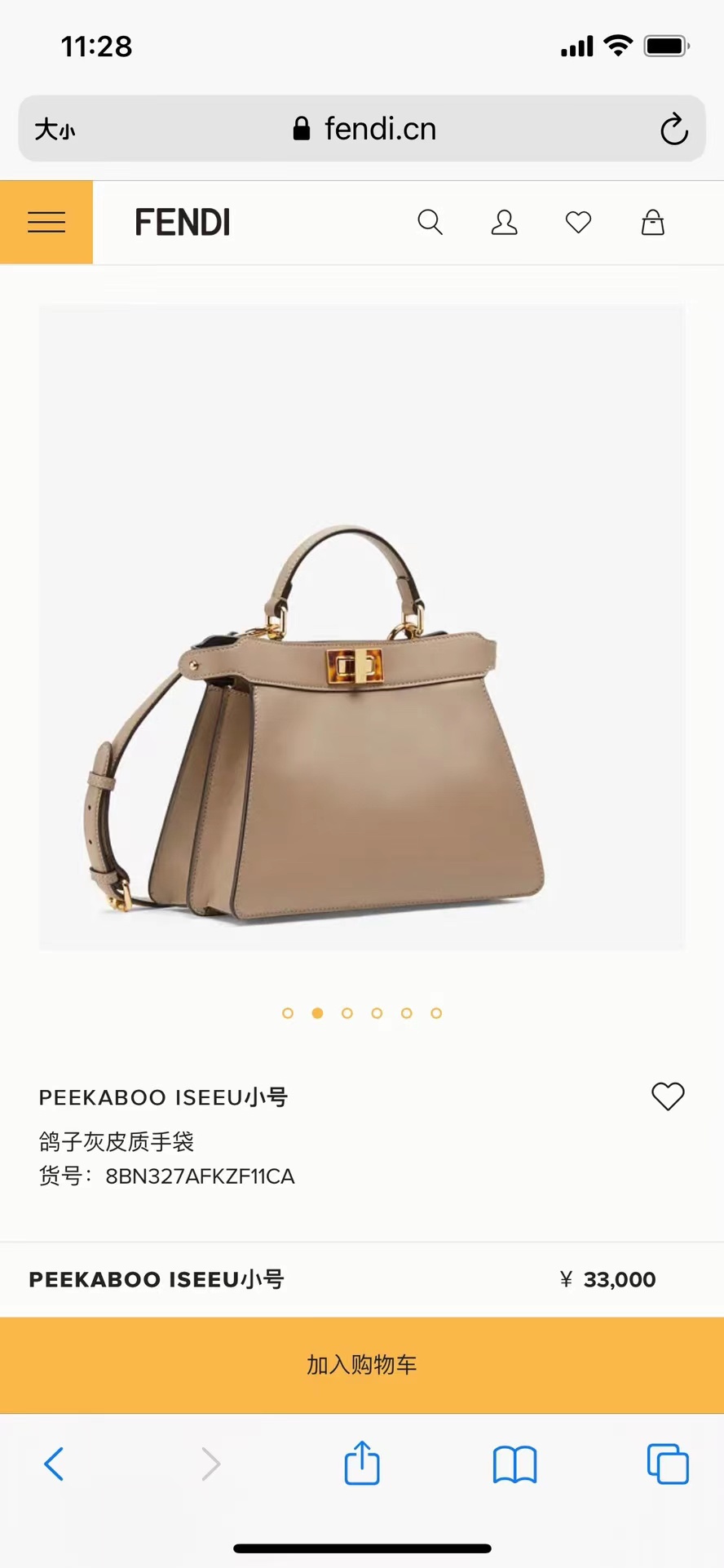Reload the page with refresh icon
The height and width of the screenshot is (1568, 724).
pyautogui.click(x=674, y=129)
